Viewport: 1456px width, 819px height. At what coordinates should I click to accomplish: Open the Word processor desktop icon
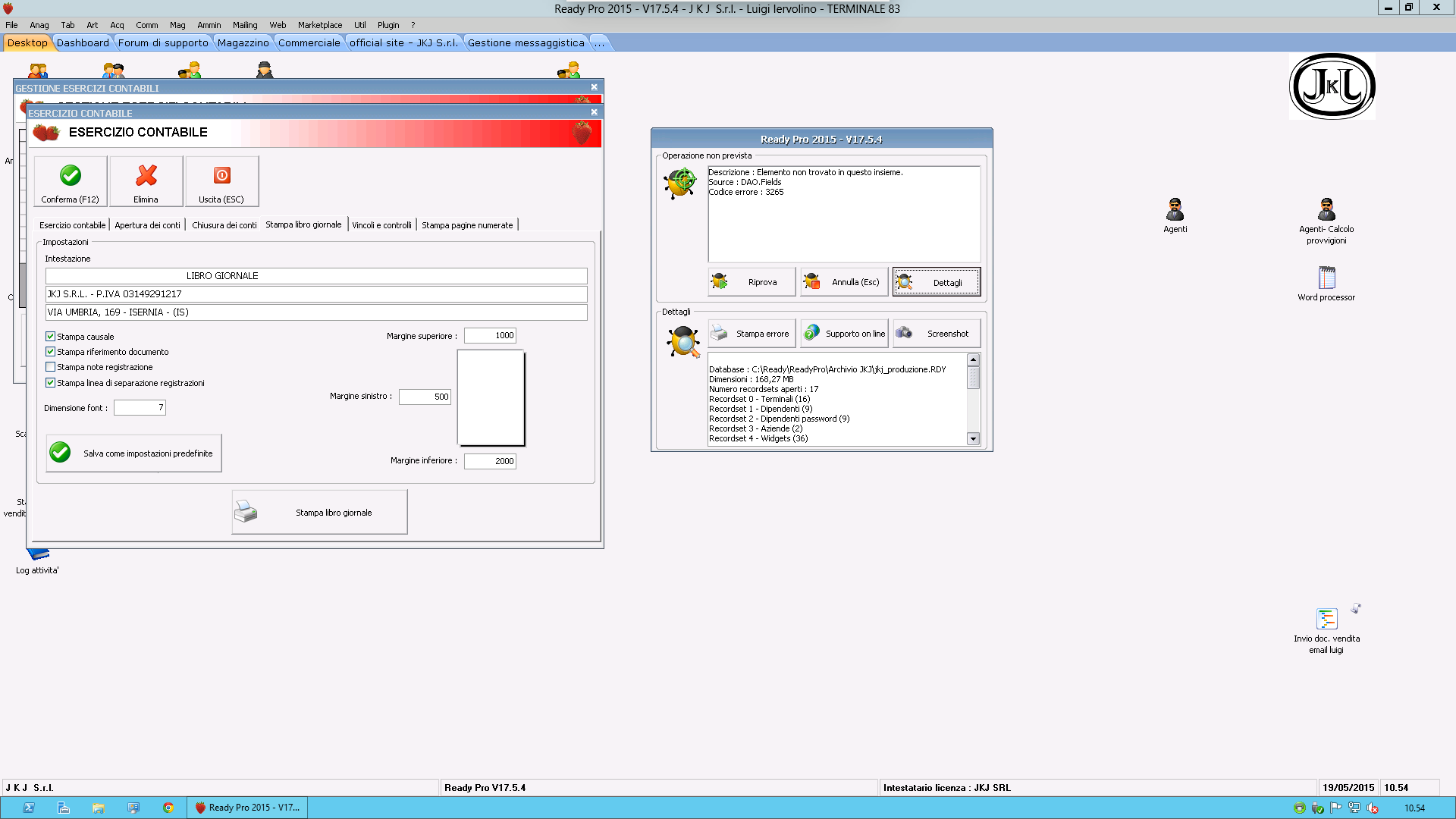(1326, 278)
